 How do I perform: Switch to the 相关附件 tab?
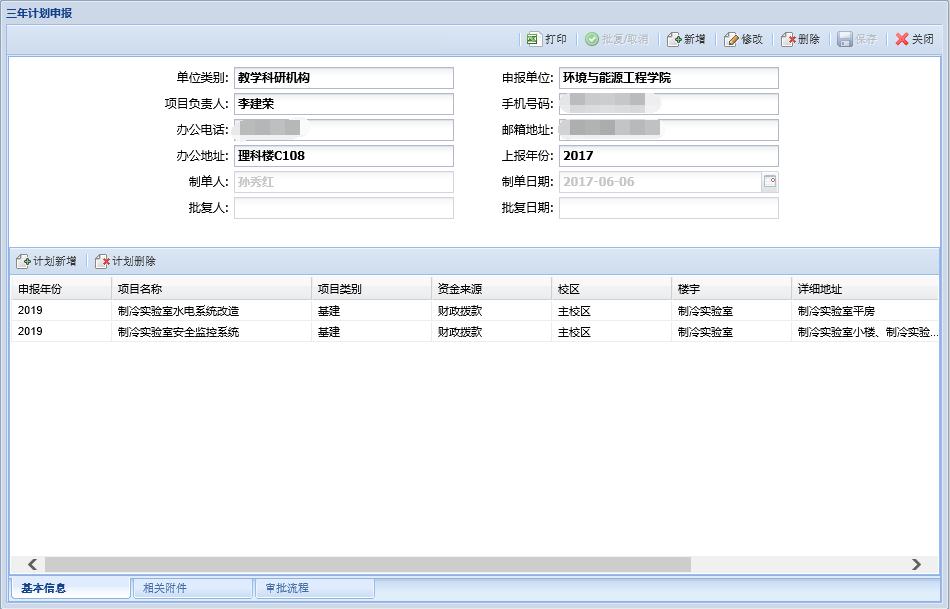(x=190, y=588)
